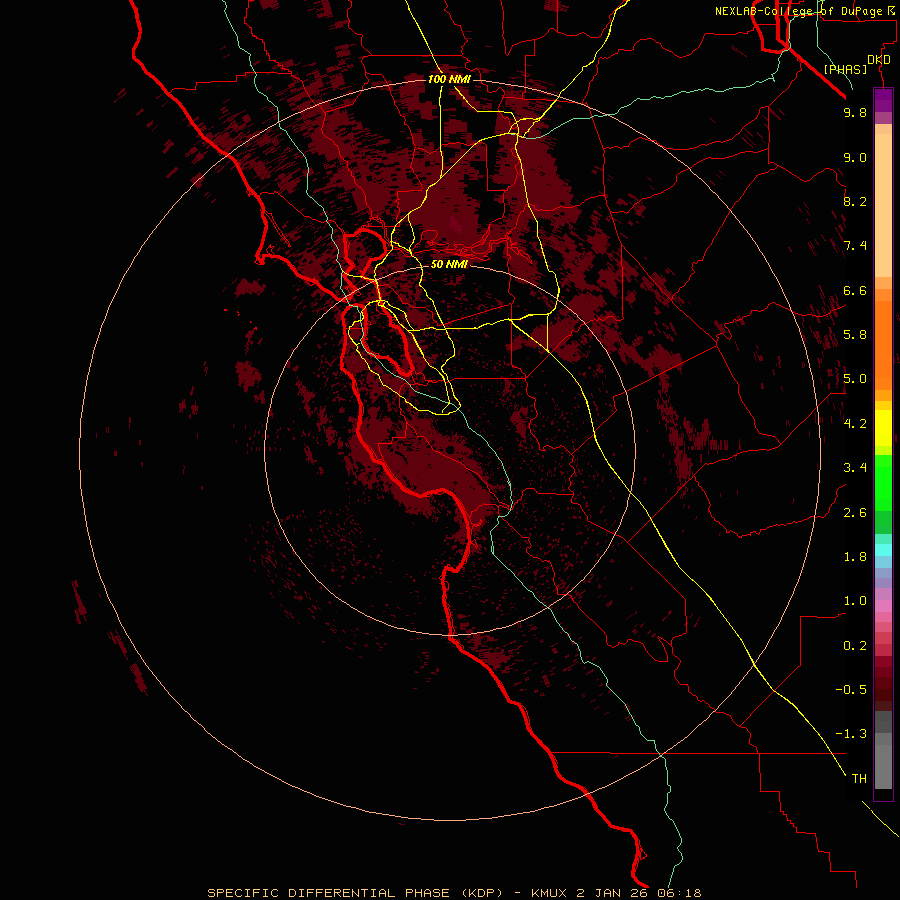Click the 5.0 scale value
Viewport: 900px width, 900px height.
coord(855,379)
